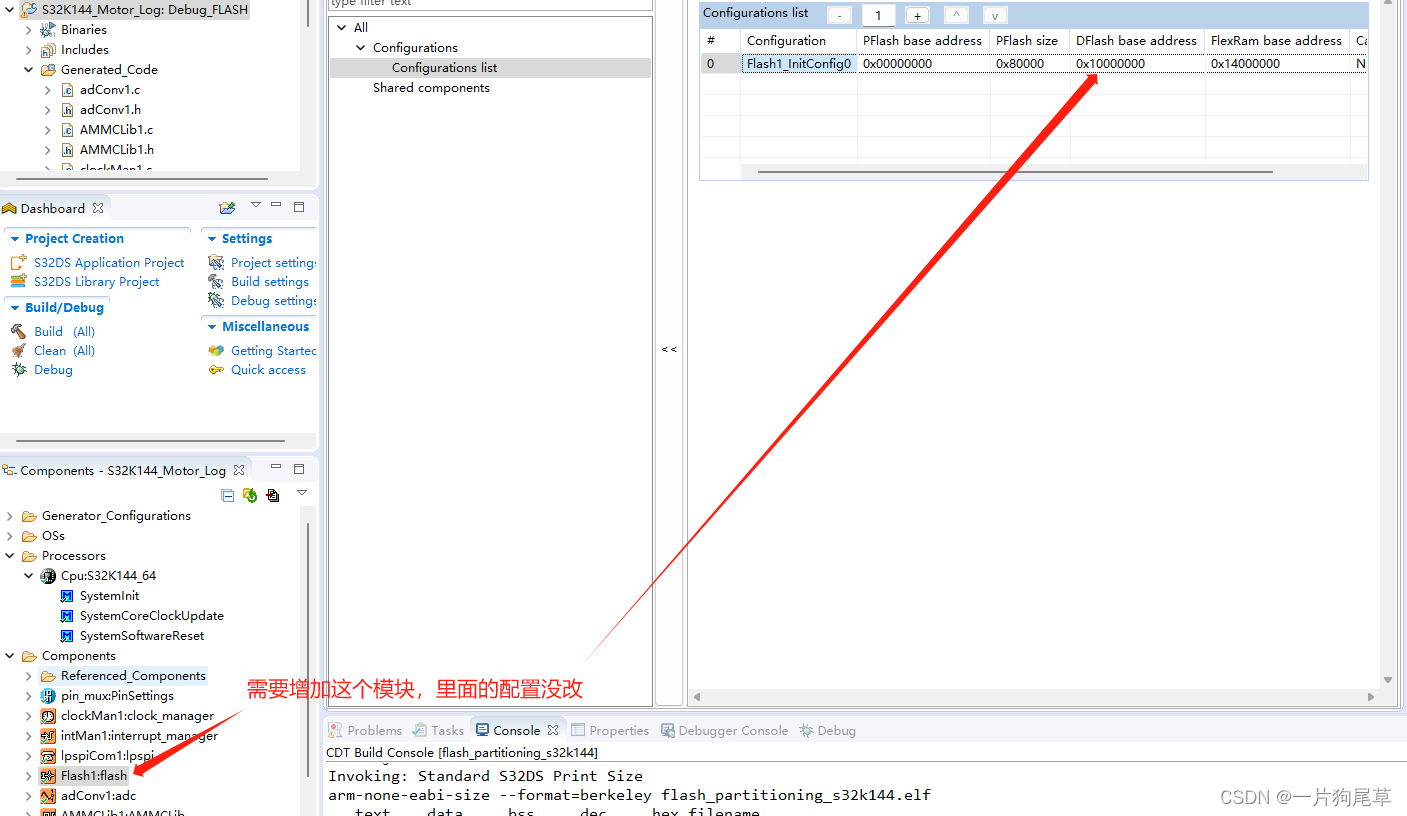Select the clockMan1:clock_manager component
This screenshot has width=1407, height=816.
tap(137, 716)
